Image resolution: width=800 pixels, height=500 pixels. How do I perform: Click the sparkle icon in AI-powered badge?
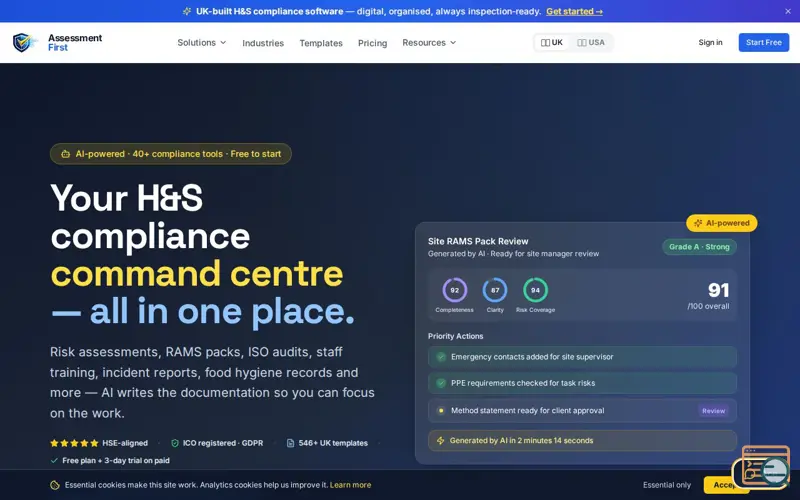click(698, 223)
